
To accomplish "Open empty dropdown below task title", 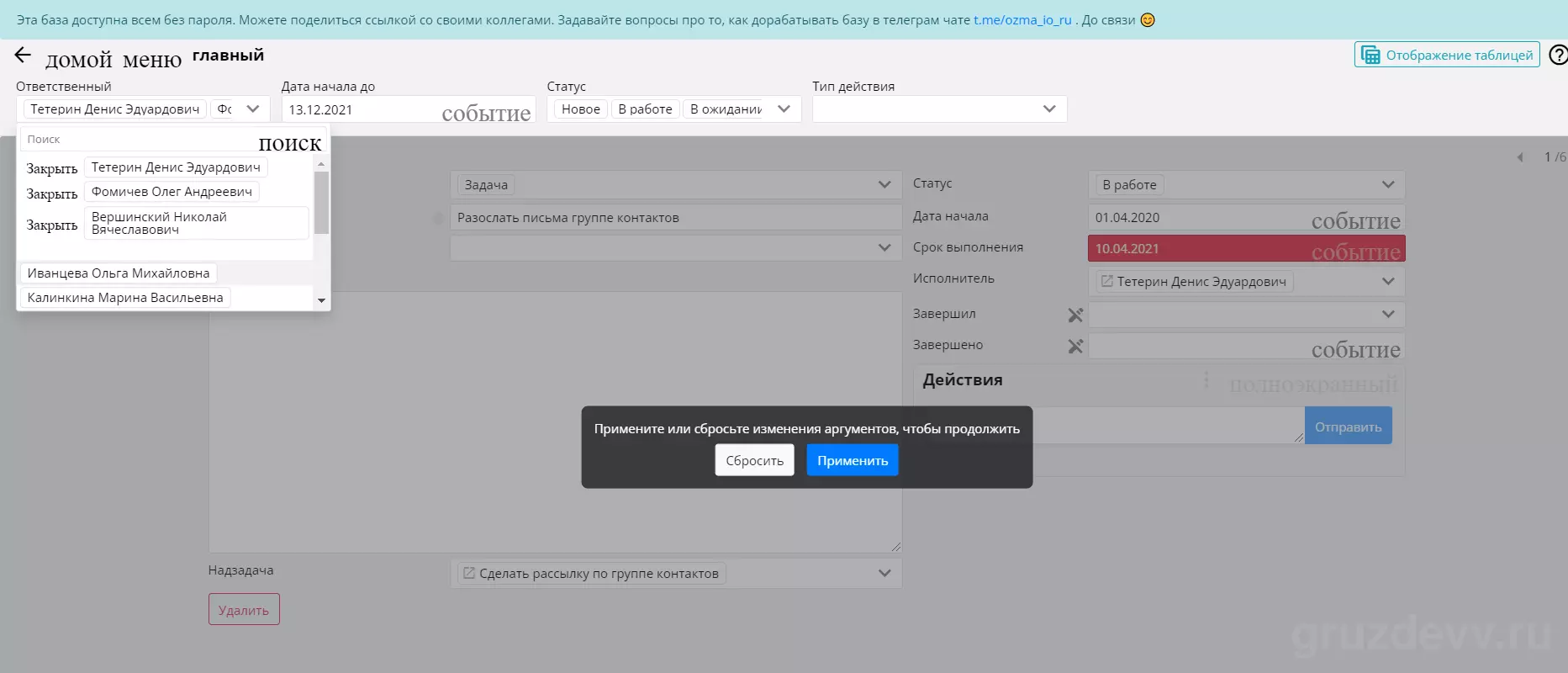I will [x=676, y=247].
